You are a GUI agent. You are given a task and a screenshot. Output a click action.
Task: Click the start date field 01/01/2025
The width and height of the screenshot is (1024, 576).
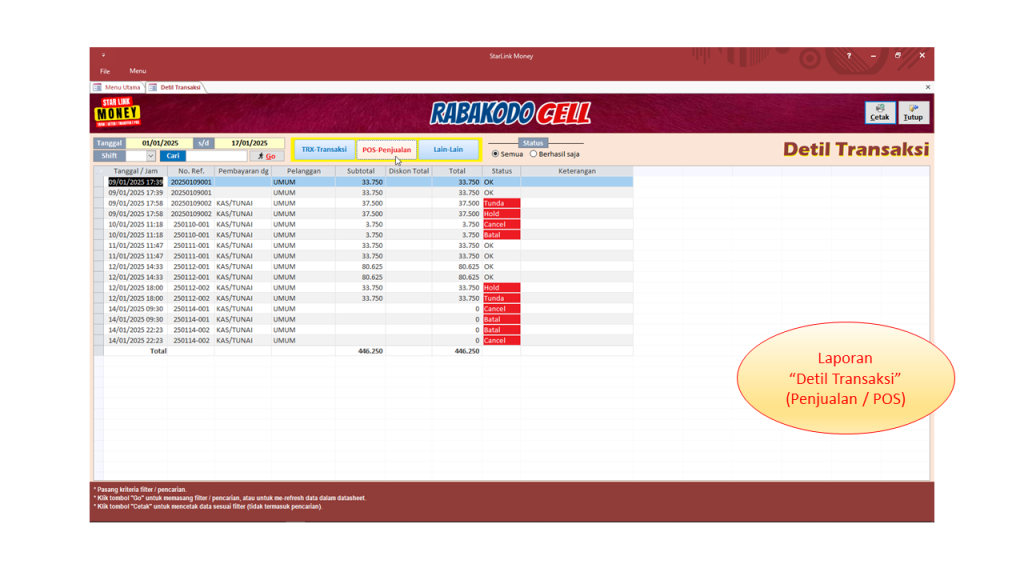(x=159, y=143)
